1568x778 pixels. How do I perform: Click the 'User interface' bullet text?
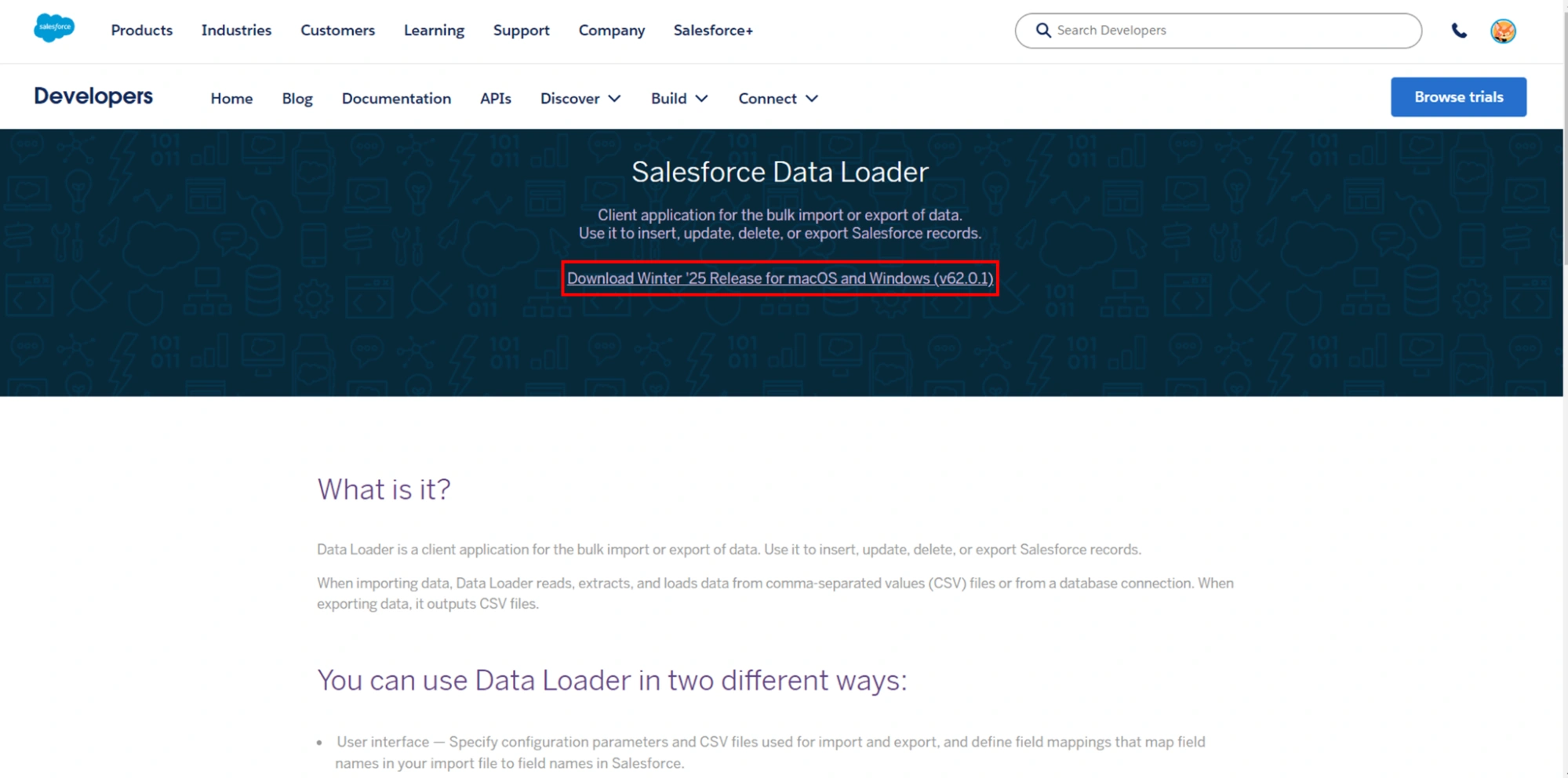(x=770, y=752)
